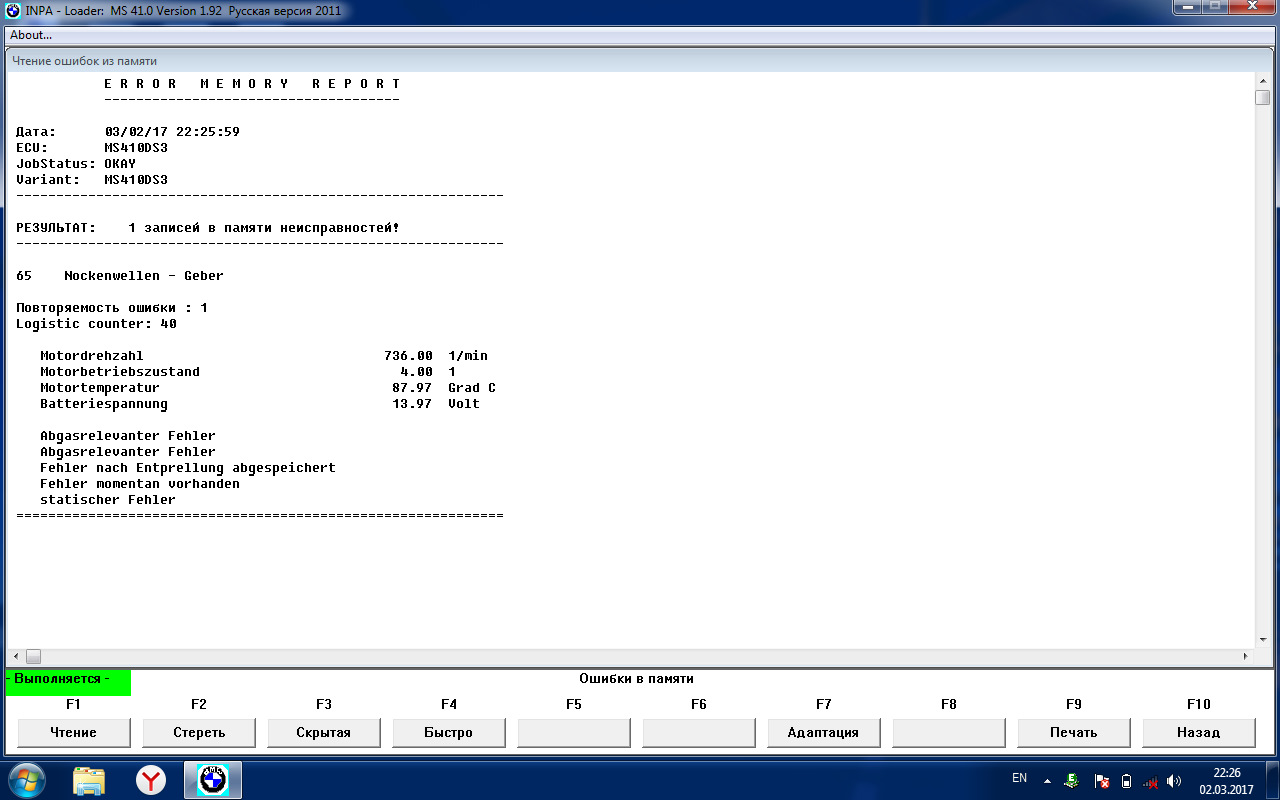Viewport: 1280px width, 800px height.
Task: Click the РЕЗУЛЬТАТ summary line
Action: point(208,228)
